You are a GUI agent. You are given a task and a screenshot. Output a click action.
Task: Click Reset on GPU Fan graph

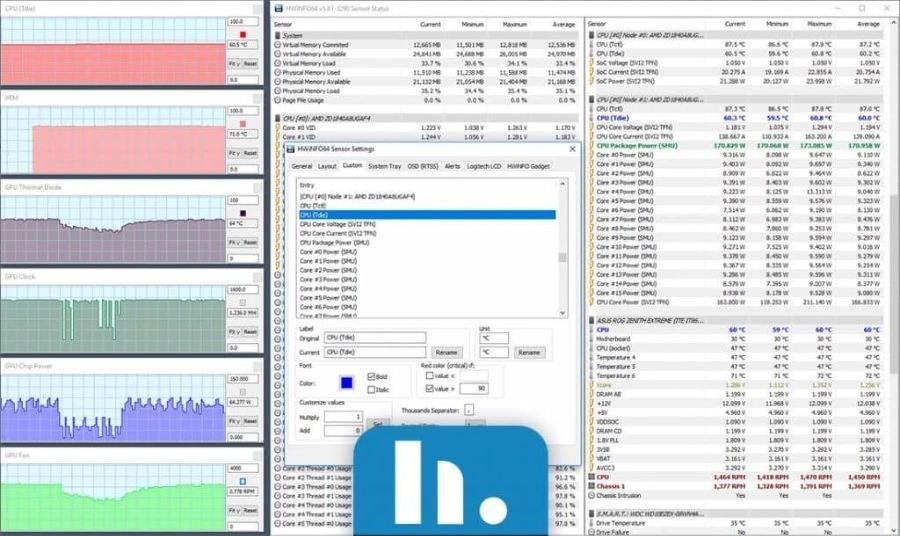click(250, 510)
